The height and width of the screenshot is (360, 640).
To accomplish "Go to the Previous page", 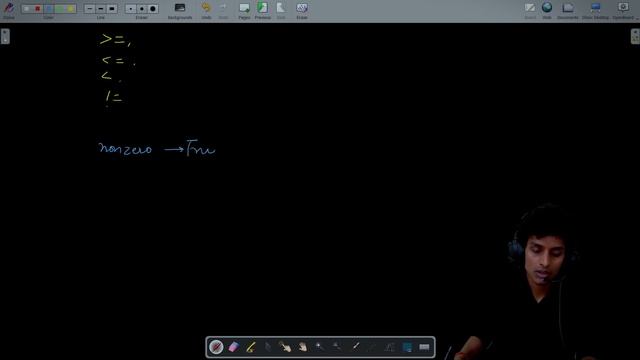I will [262, 10].
